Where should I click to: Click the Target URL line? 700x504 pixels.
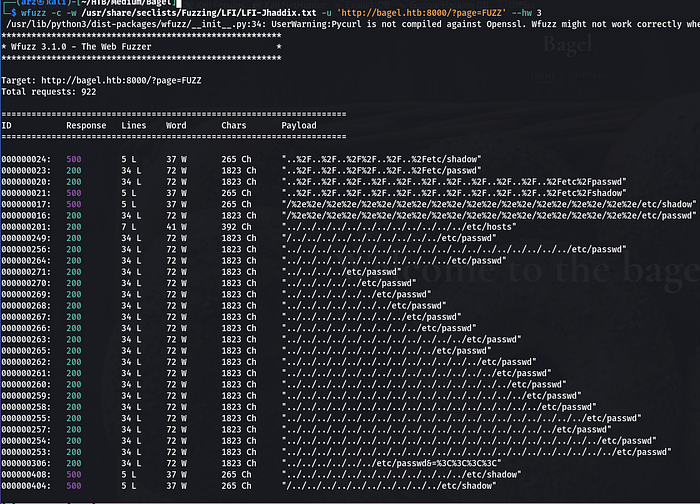[x=101, y=80]
